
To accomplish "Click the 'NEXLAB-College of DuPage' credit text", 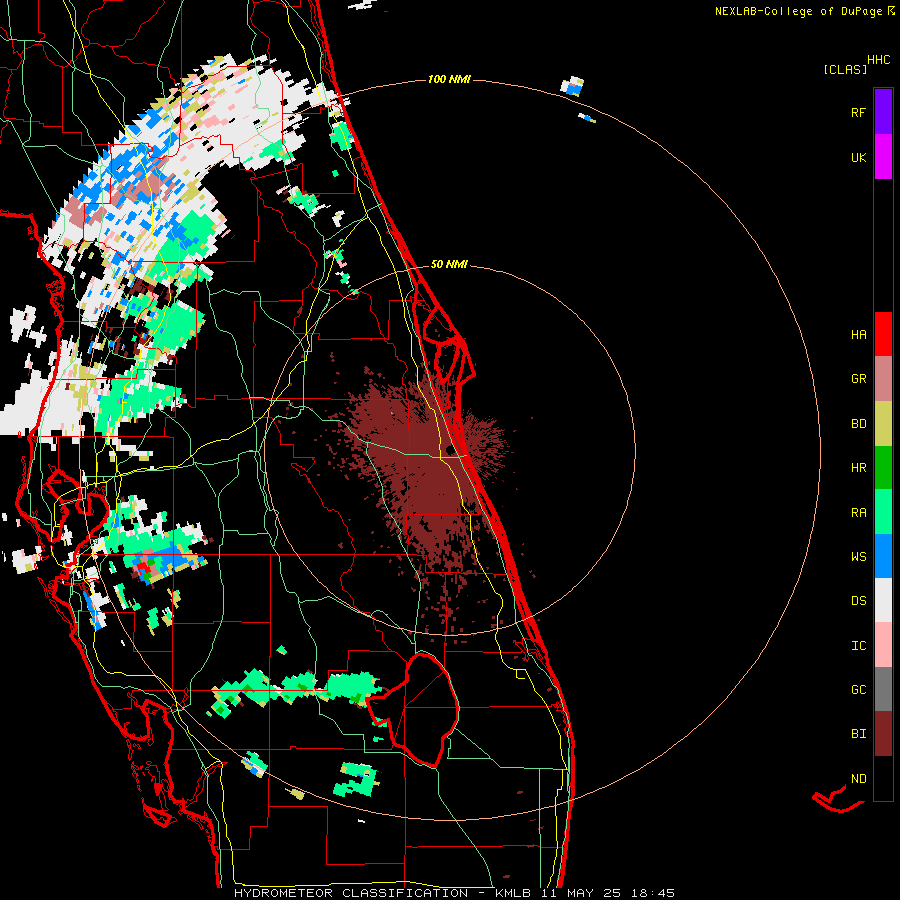I will pyautogui.click(x=798, y=11).
